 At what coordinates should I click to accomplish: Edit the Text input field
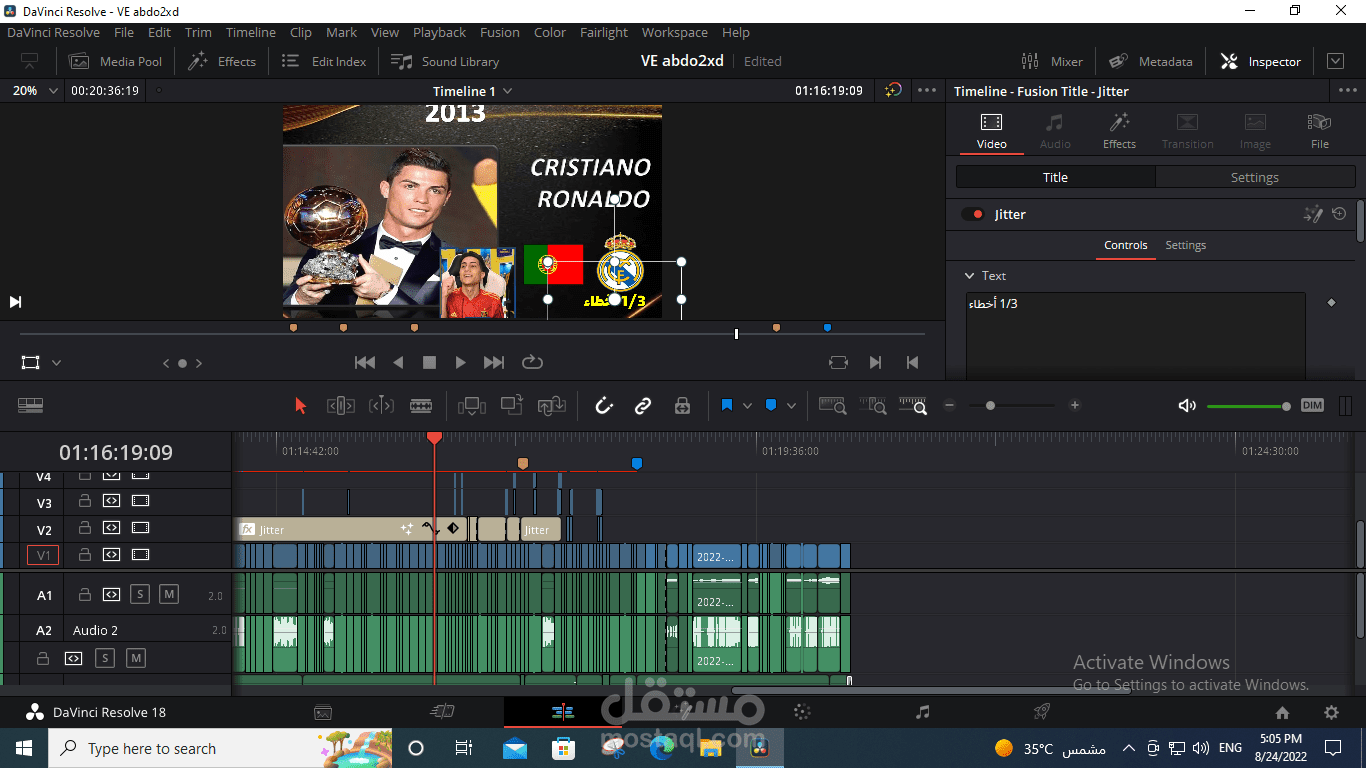click(1135, 335)
